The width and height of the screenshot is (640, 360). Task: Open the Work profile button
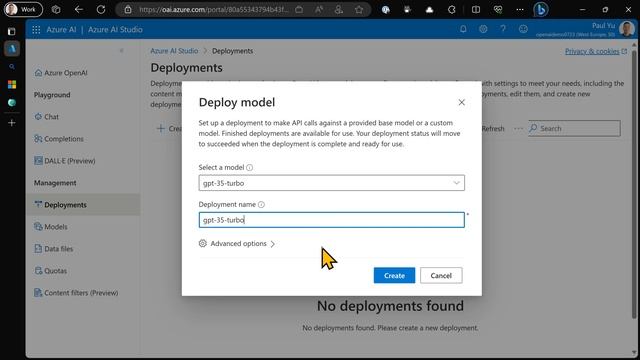[x=23, y=9]
